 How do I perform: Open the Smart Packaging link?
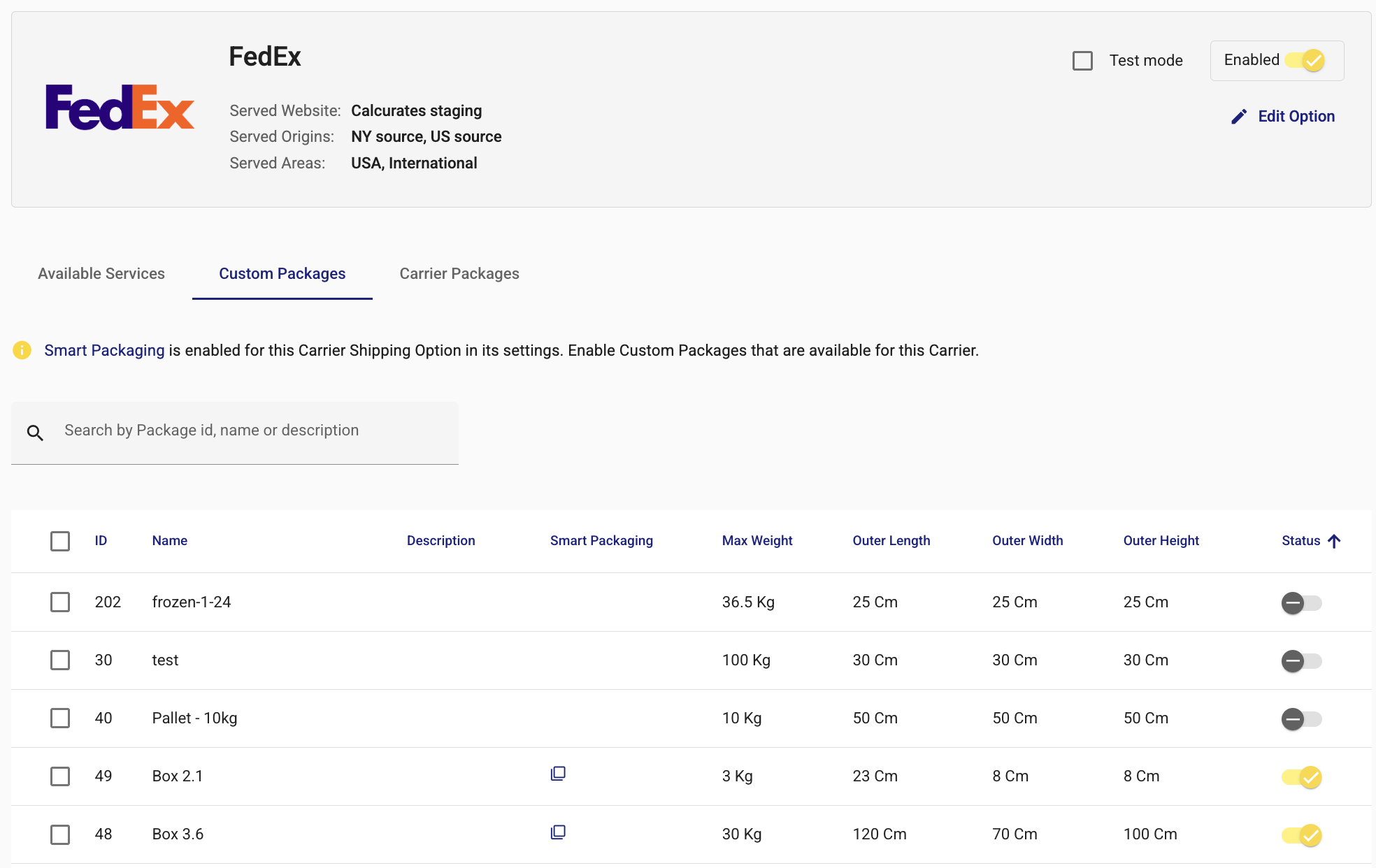pyautogui.click(x=104, y=350)
